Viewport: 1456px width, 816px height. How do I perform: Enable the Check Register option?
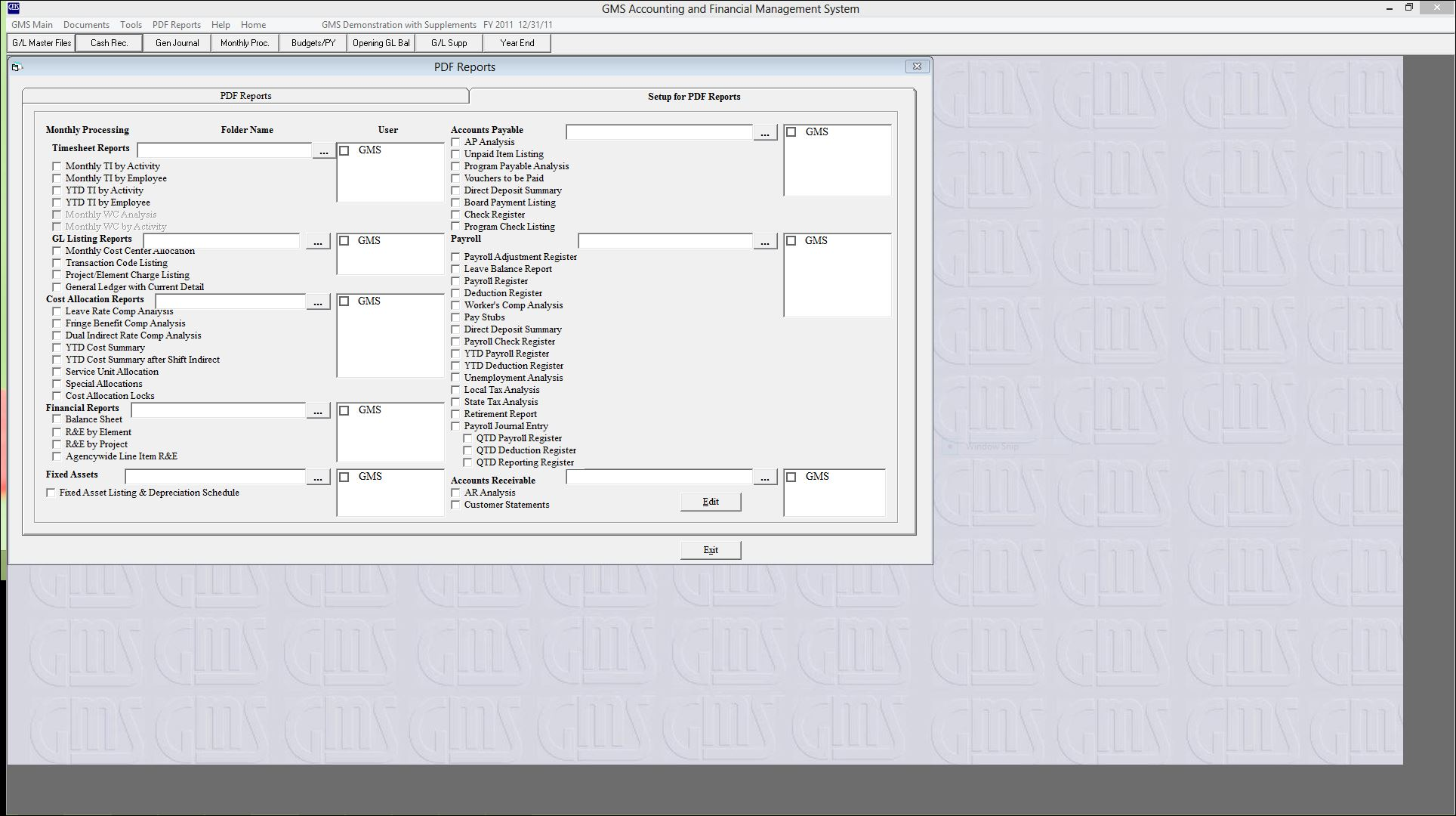pos(455,215)
